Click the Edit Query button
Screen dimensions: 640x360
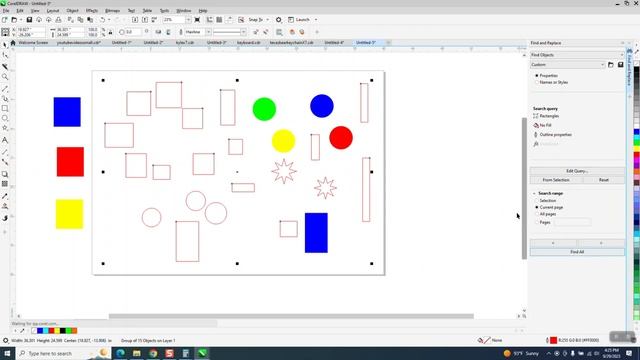coord(577,171)
